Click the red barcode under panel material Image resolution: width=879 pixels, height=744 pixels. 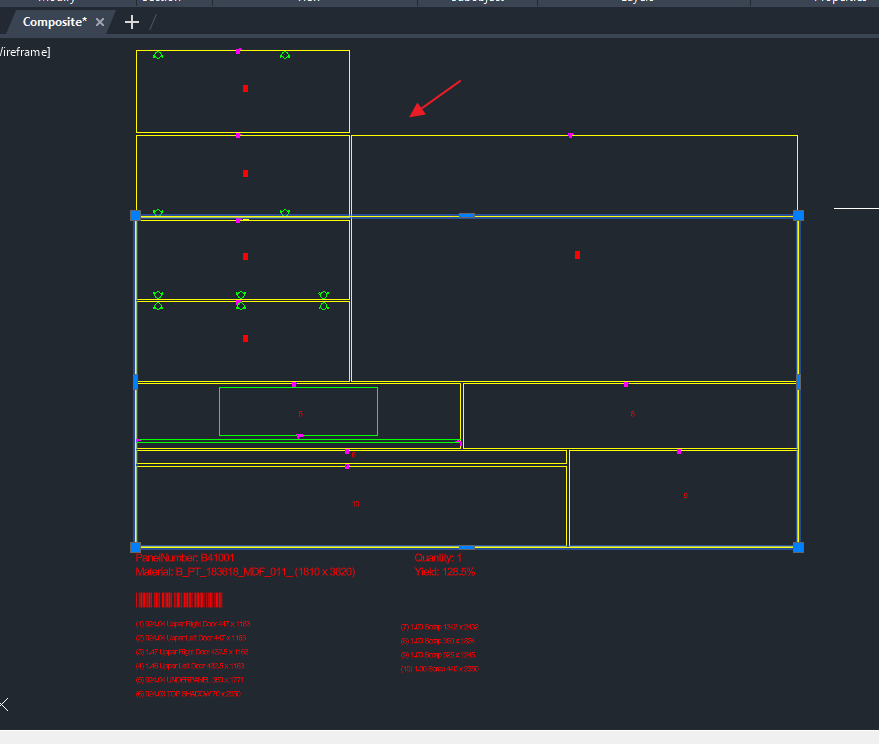click(x=179, y=600)
